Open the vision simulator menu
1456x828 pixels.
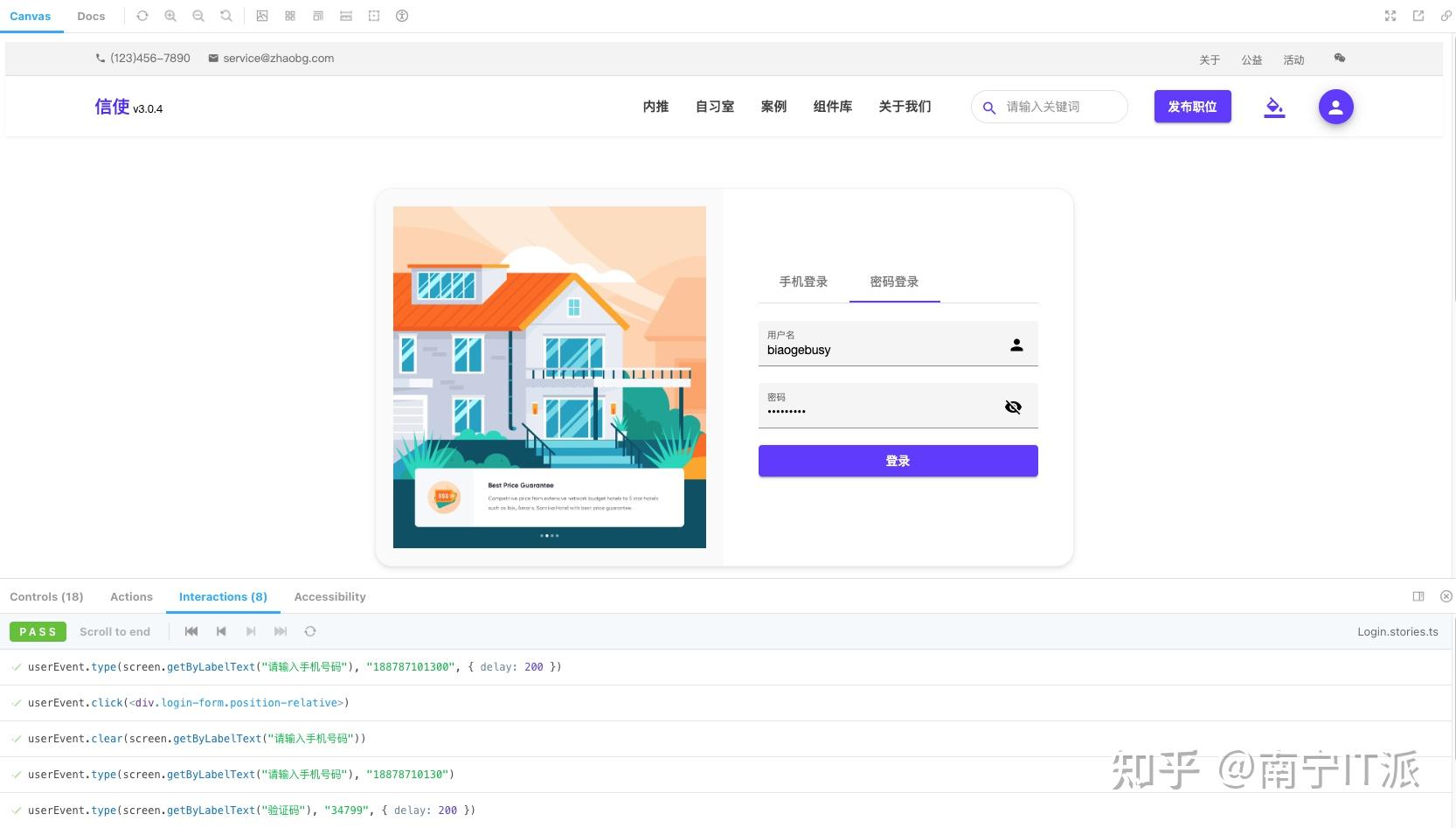point(401,15)
